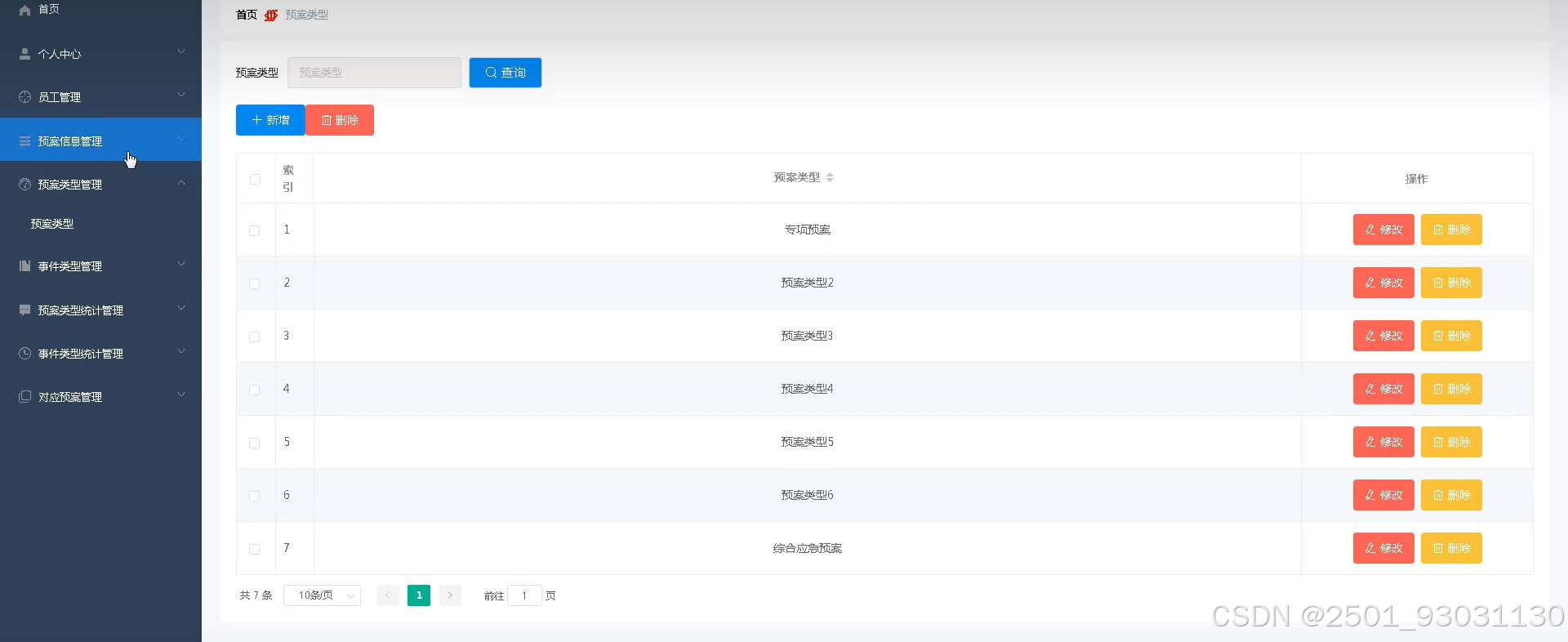The image size is (1568, 642).
Task: Click the 查询 search button
Action: coord(506,73)
